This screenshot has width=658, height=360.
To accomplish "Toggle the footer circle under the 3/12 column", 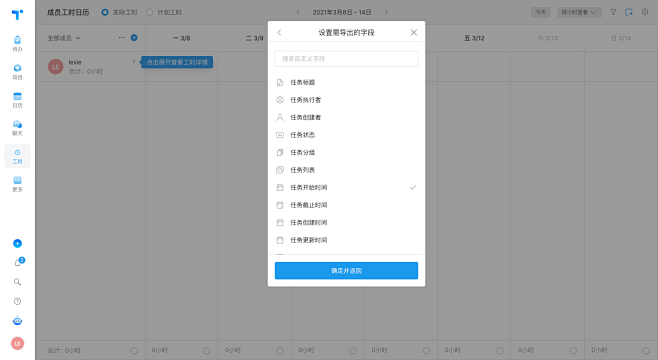I will point(499,350).
